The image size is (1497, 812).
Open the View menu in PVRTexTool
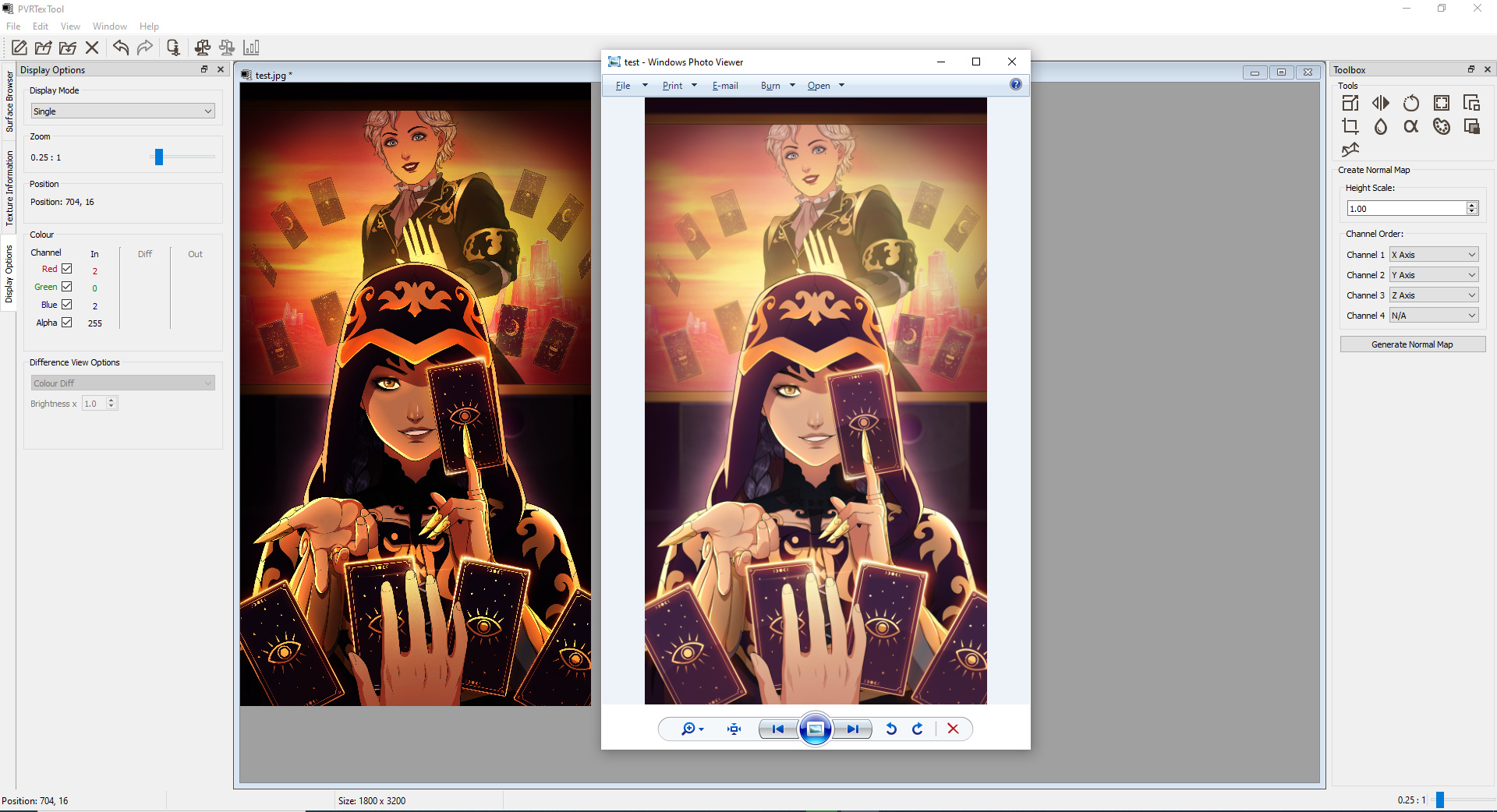pos(70,26)
